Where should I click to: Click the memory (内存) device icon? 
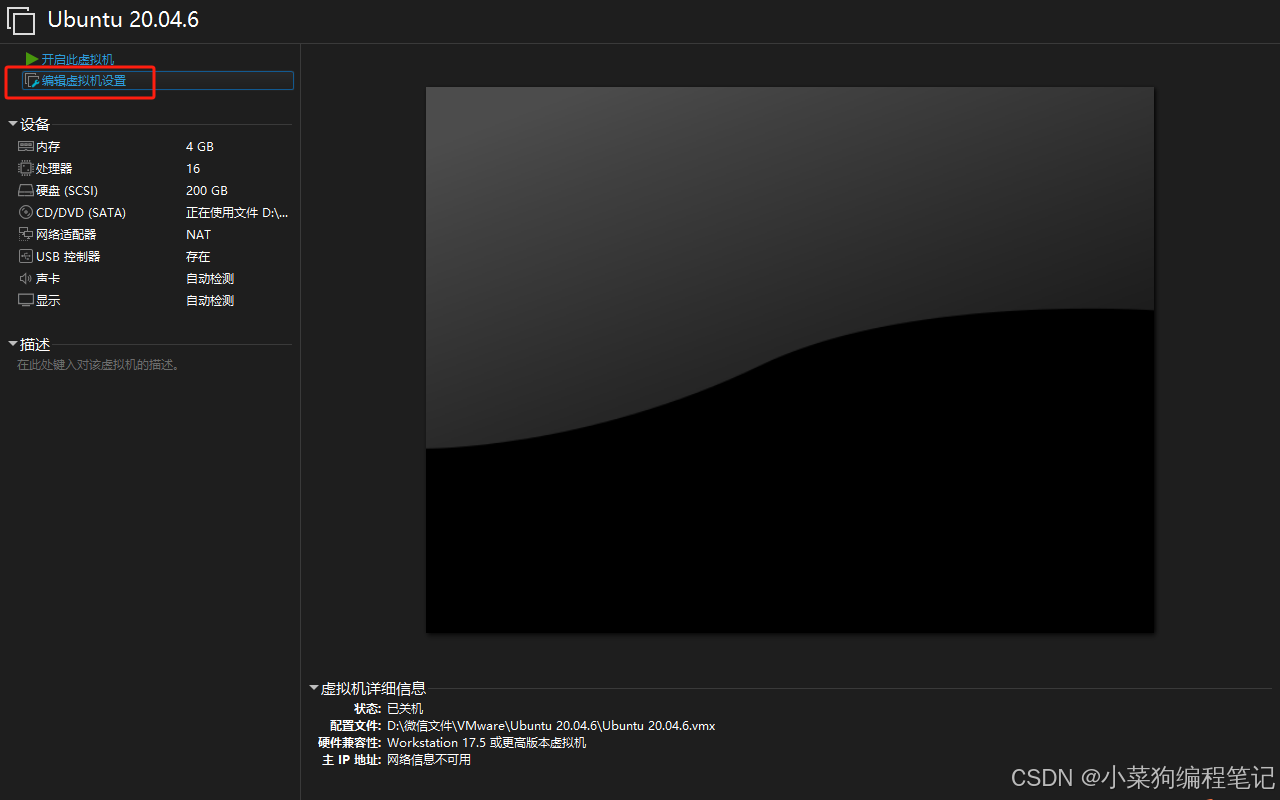click(26, 146)
